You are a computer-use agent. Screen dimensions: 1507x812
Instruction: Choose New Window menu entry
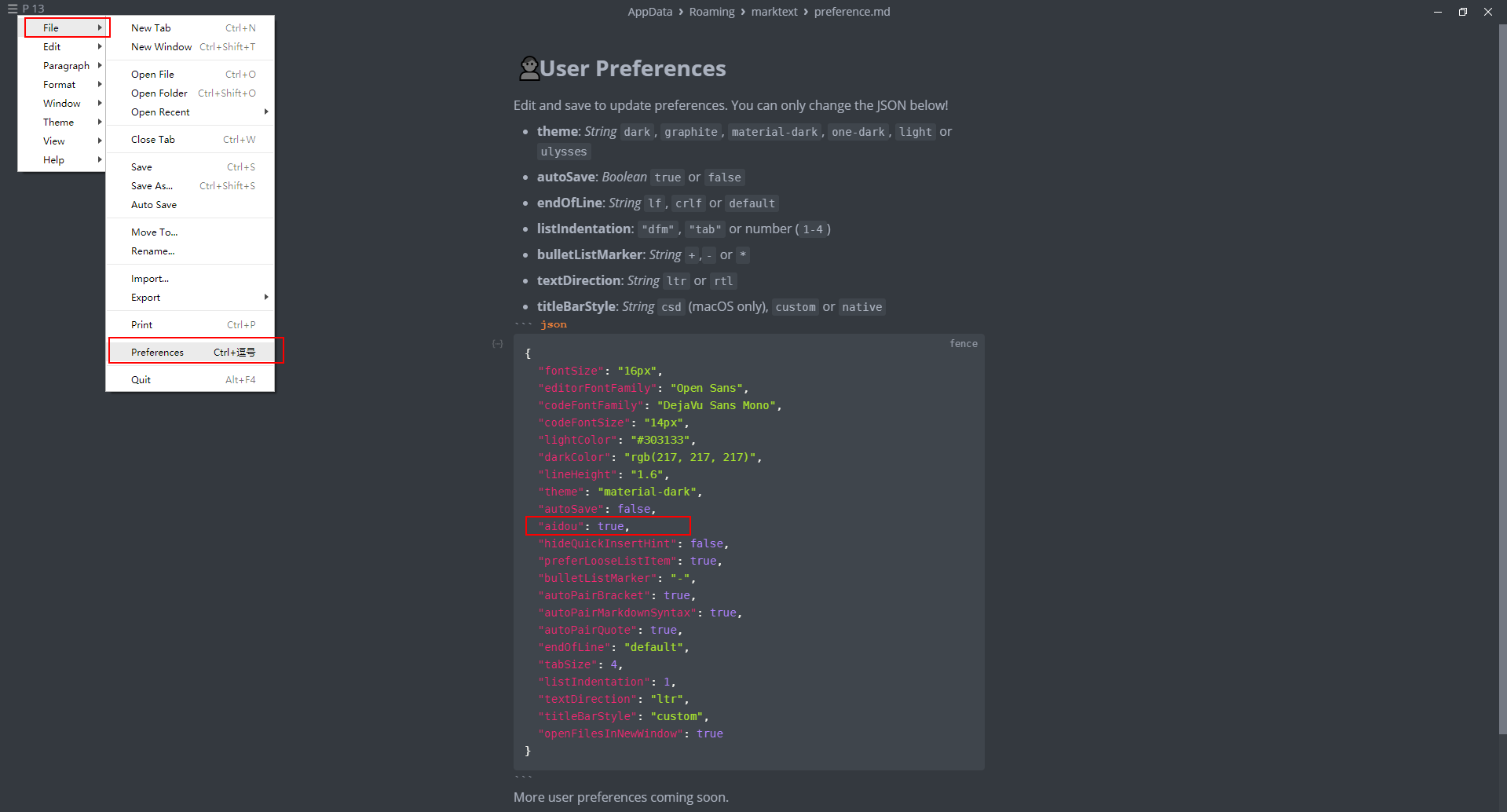(190, 46)
